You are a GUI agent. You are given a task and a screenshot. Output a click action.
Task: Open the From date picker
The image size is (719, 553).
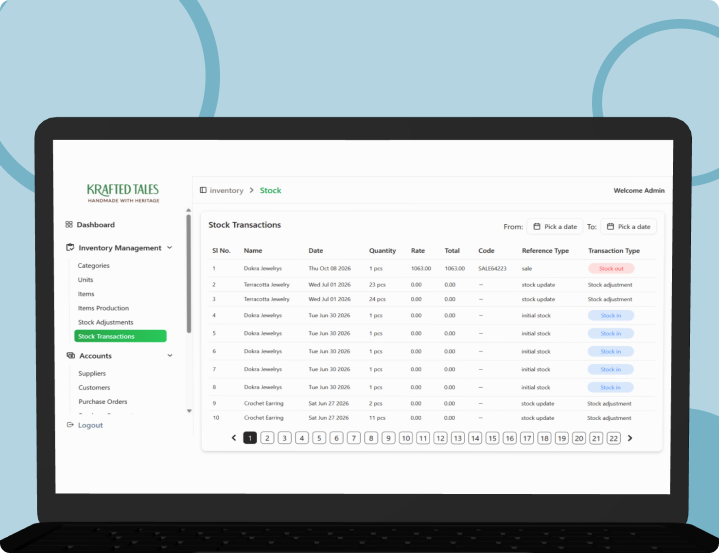click(555, 226)
